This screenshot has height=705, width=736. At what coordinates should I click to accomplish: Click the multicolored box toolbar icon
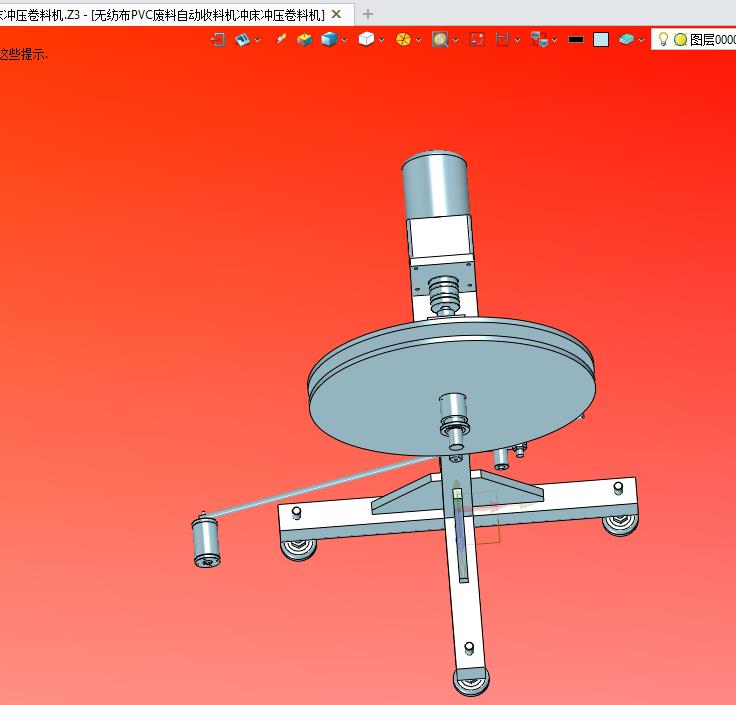305,39
